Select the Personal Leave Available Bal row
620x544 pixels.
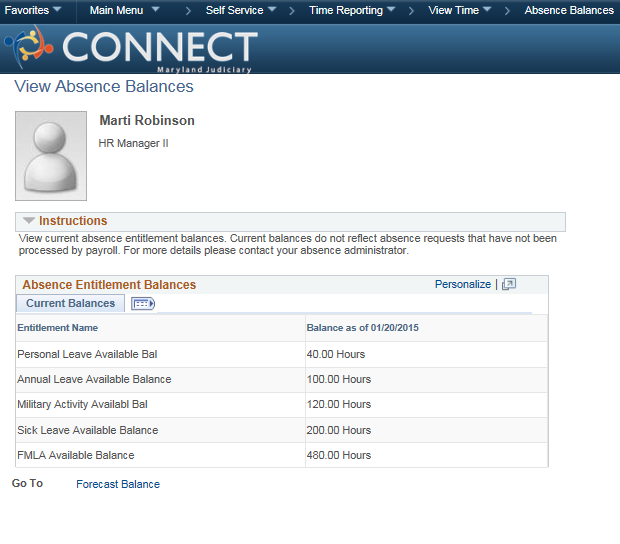87,354
